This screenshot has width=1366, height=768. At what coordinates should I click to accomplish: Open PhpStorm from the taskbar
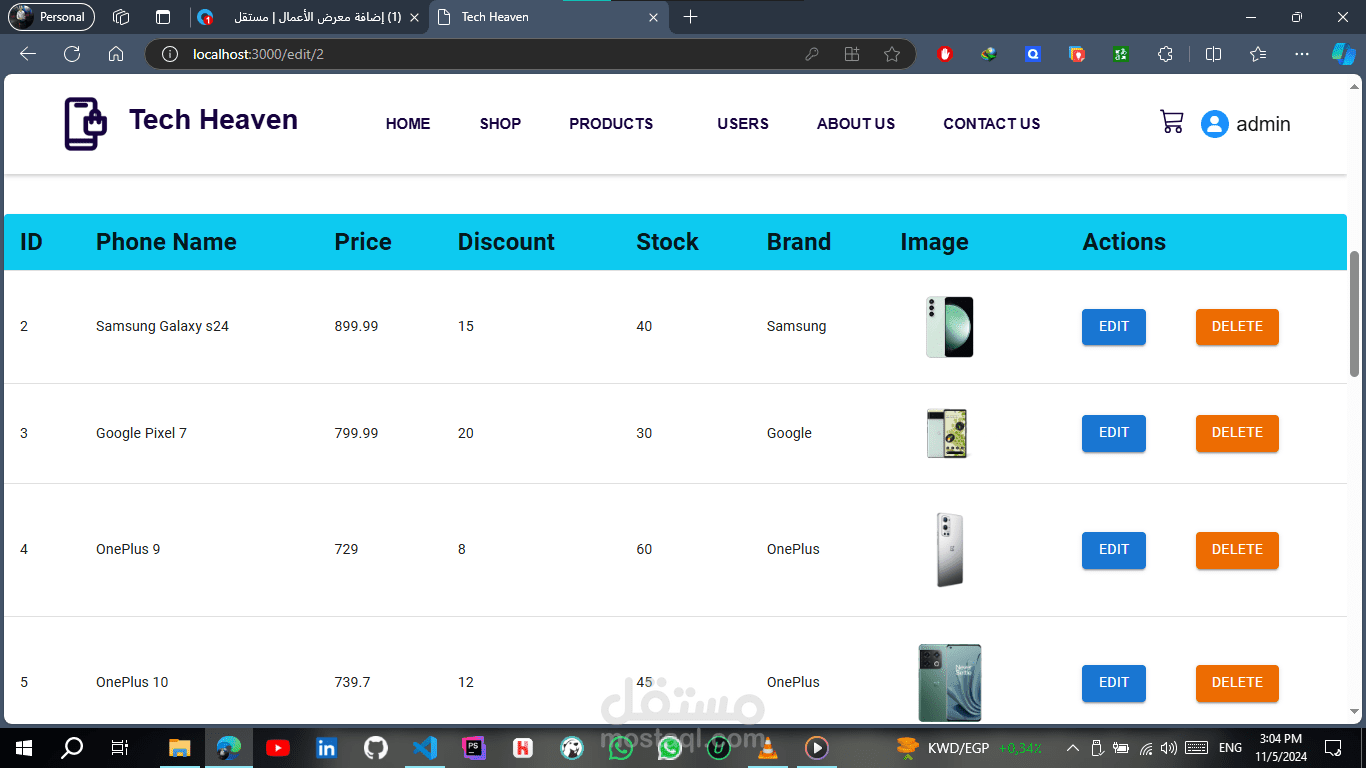(x=473, y=747)
